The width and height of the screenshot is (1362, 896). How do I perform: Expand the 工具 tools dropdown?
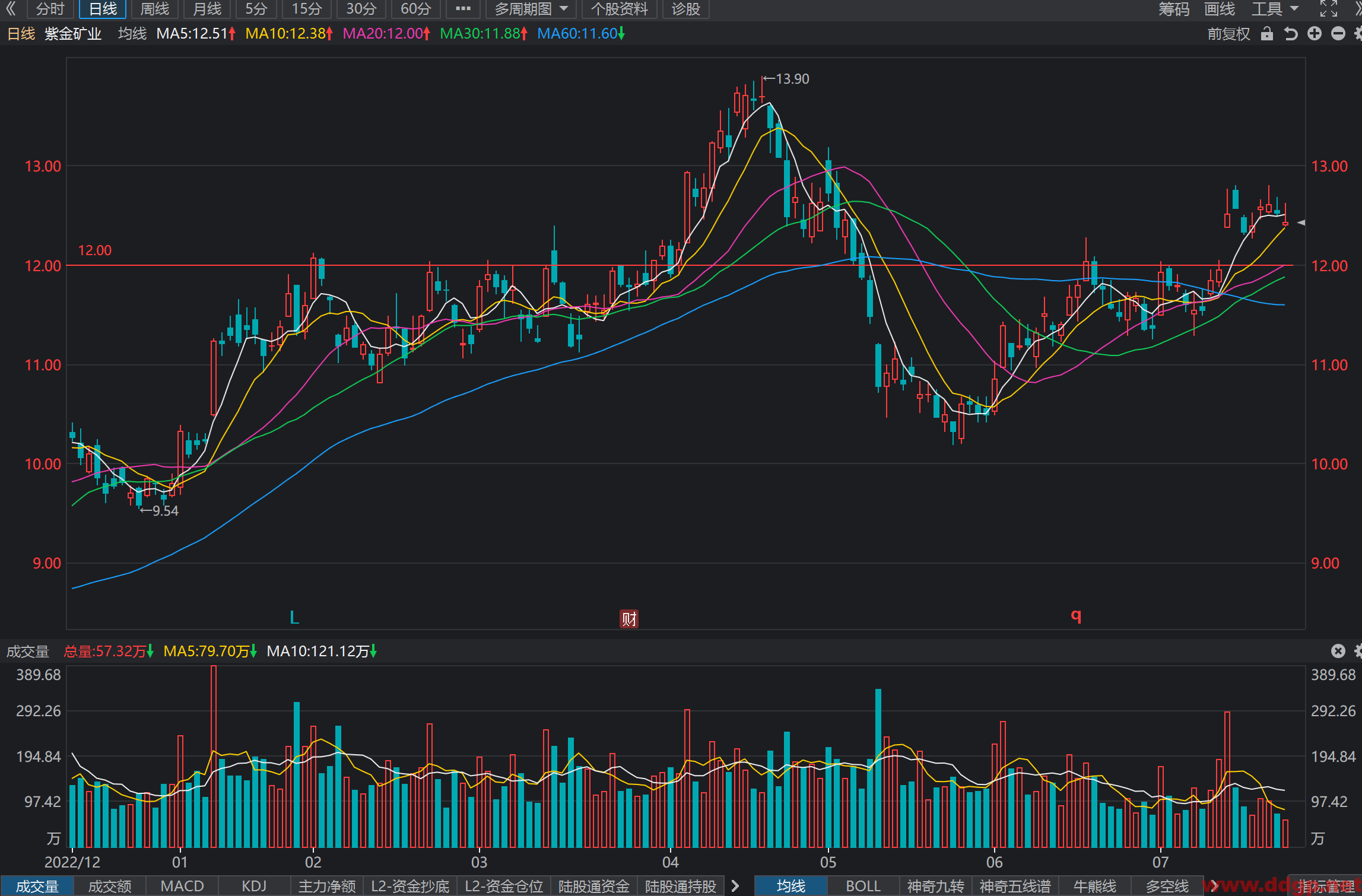click(1275, 9)
